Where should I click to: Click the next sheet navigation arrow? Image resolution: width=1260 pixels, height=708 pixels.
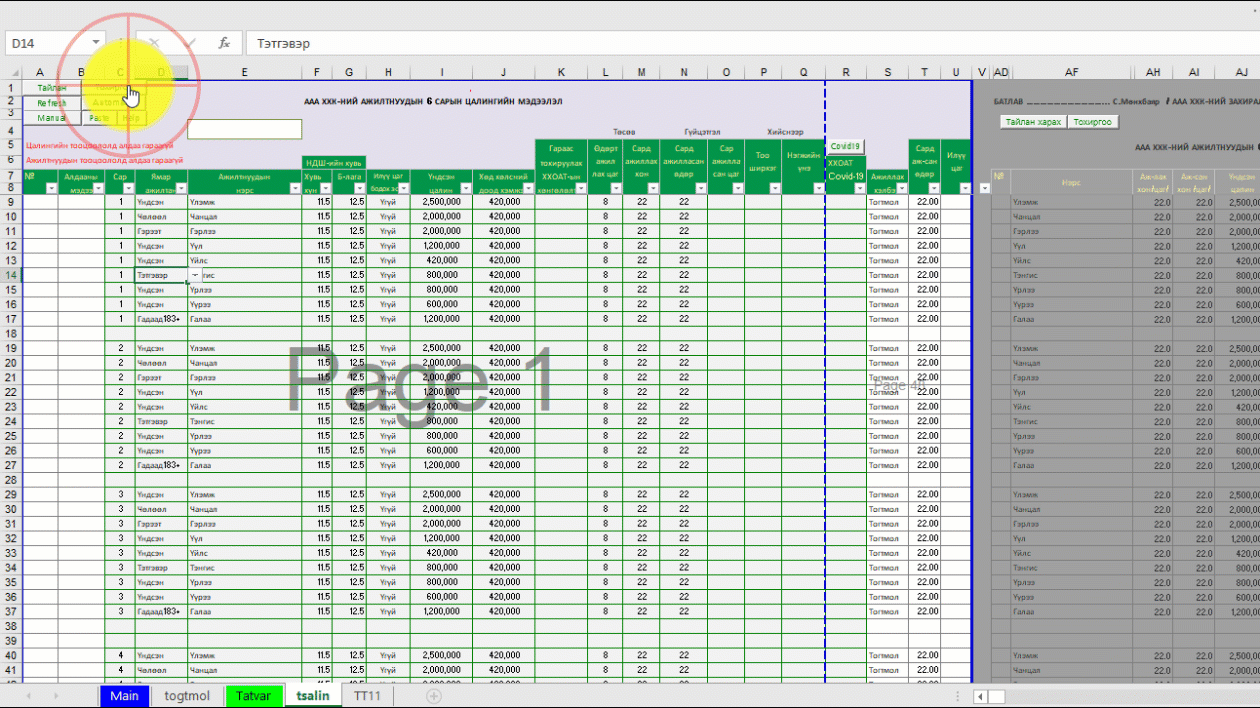56,696
